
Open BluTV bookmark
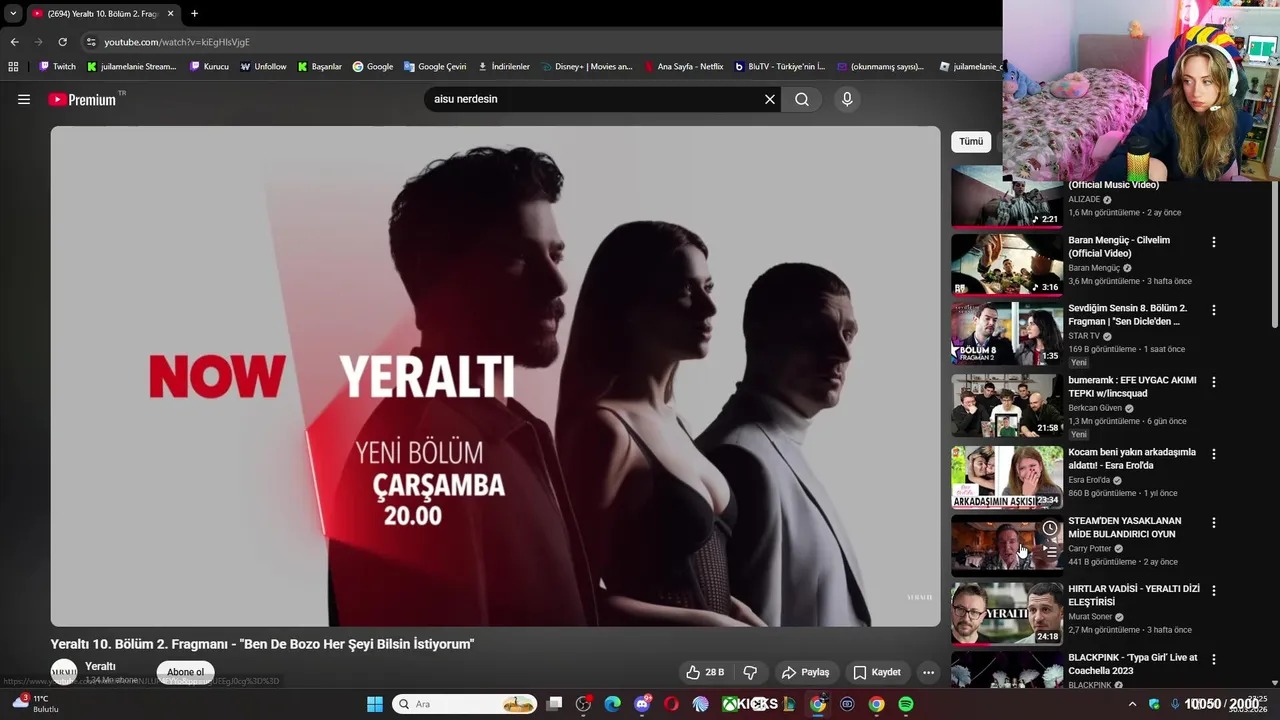coord(780,67)
